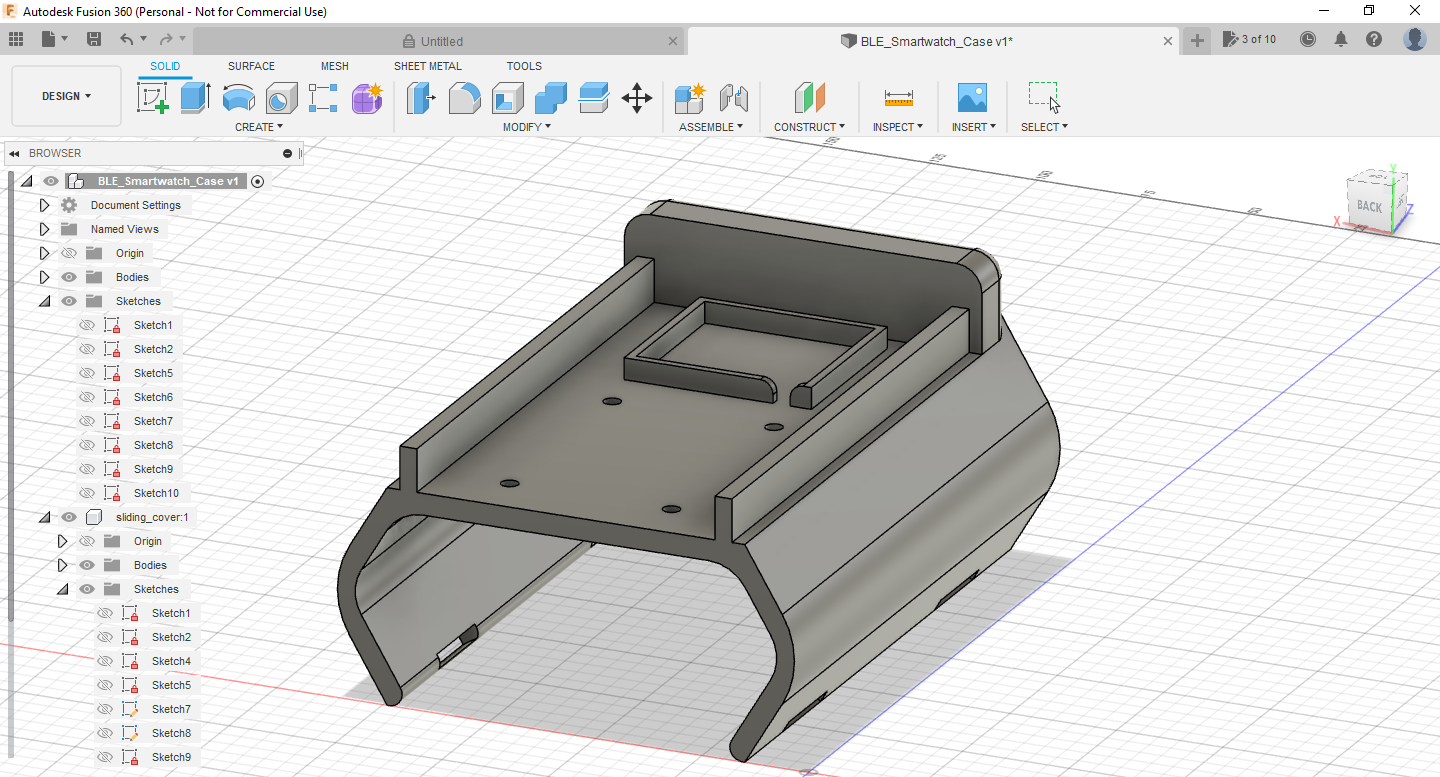The height and width of the screenshot is (777, 1440).
Task: Show sliding_cover Origin folder
Action: [x=87, y=541]
